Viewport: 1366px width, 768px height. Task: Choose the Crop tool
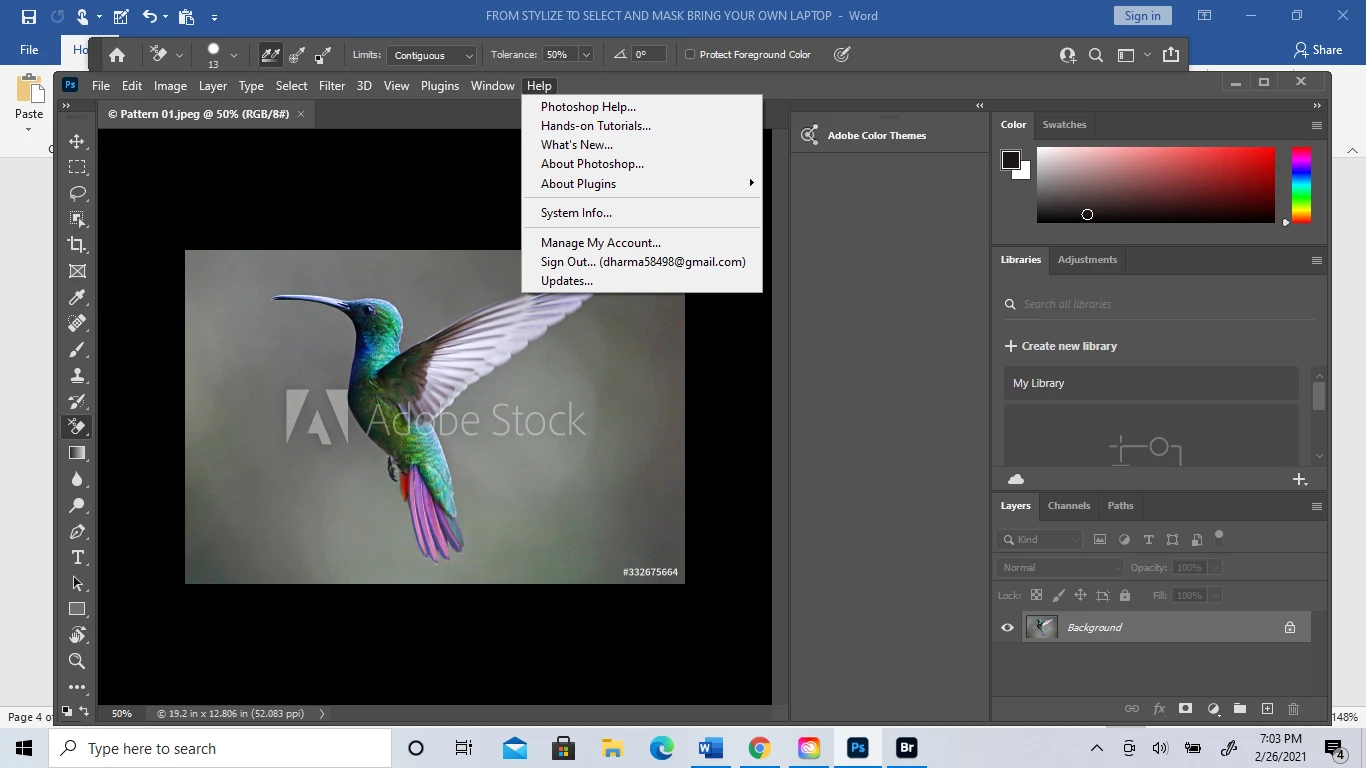pyautogui.click(x=77, y=245)
